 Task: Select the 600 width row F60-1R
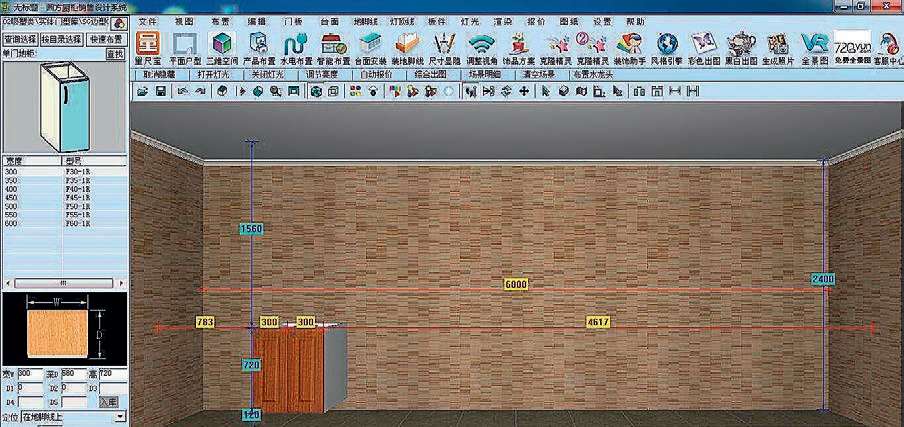point(64,223)
